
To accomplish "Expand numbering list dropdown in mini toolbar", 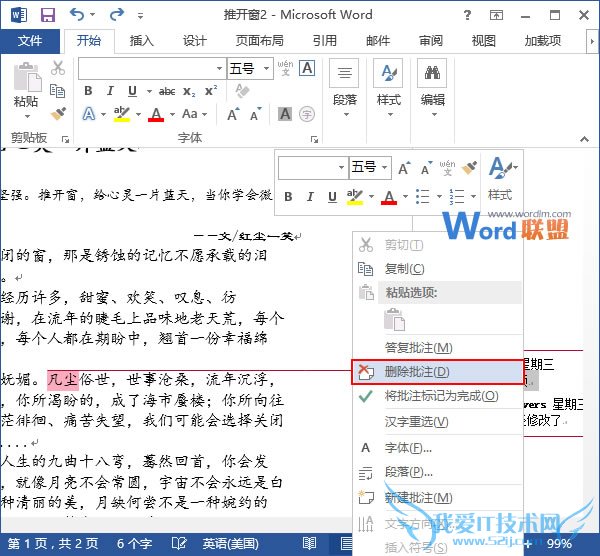I will click(473, 197).
